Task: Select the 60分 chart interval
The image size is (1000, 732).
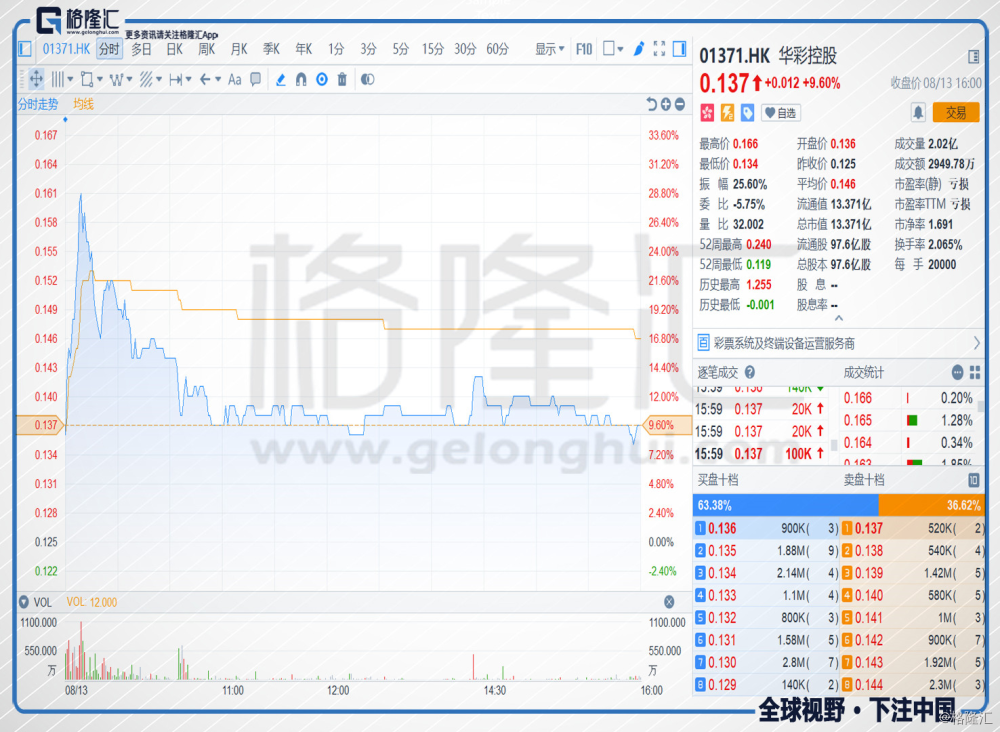Action: (497, 48)
